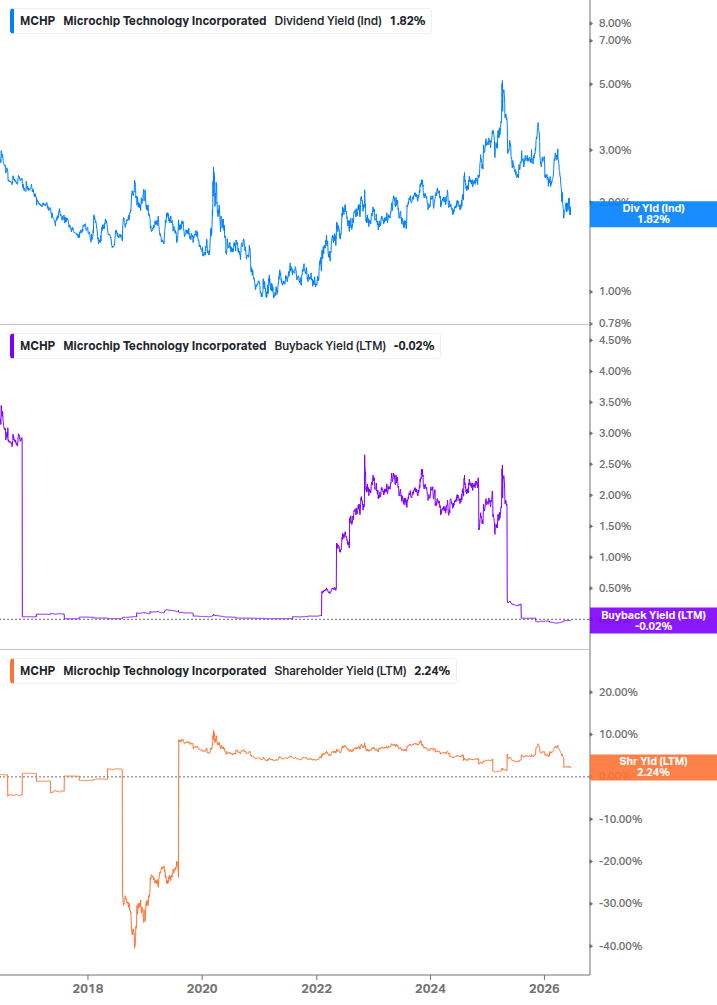The width and height of the screenshot is (717, 1005).
Task: Click the MCHP ticker in the buyback yield legend
Action: 37,346
